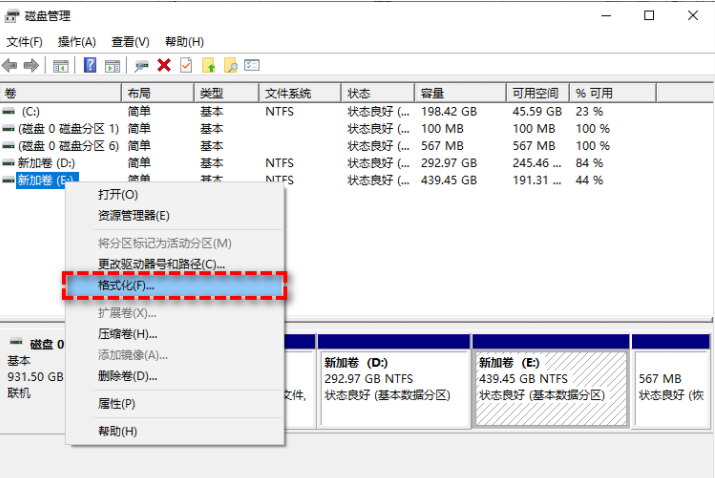715x478 pixels.
Task: Open the 查看(V) menu
Action: click(x=130, y=42)
